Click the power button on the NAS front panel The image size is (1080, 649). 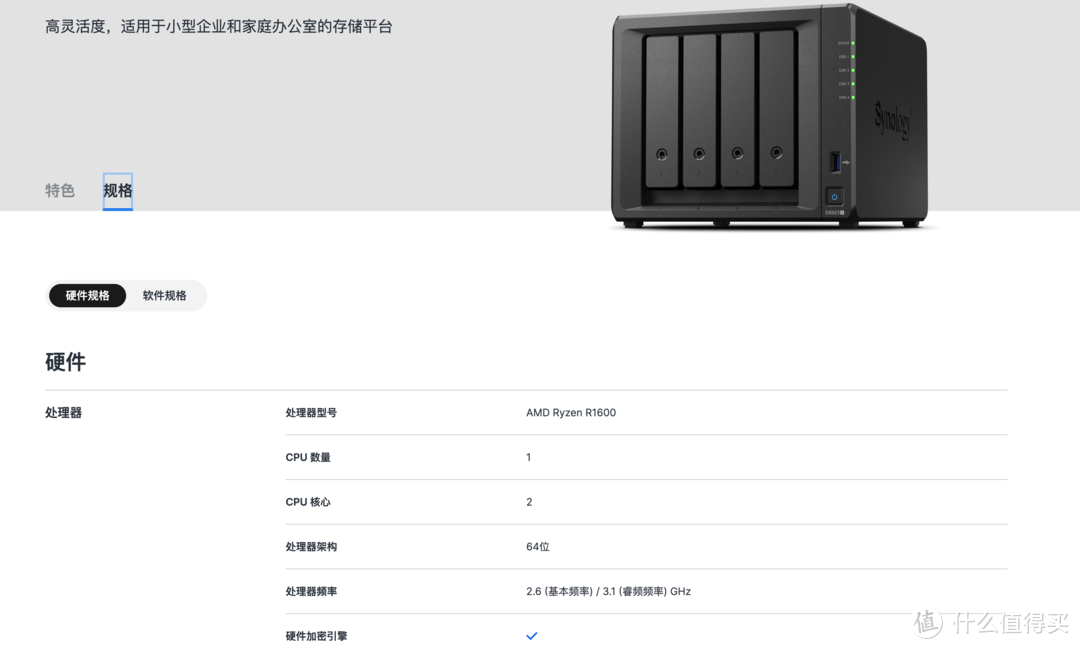tap(833, 196)
